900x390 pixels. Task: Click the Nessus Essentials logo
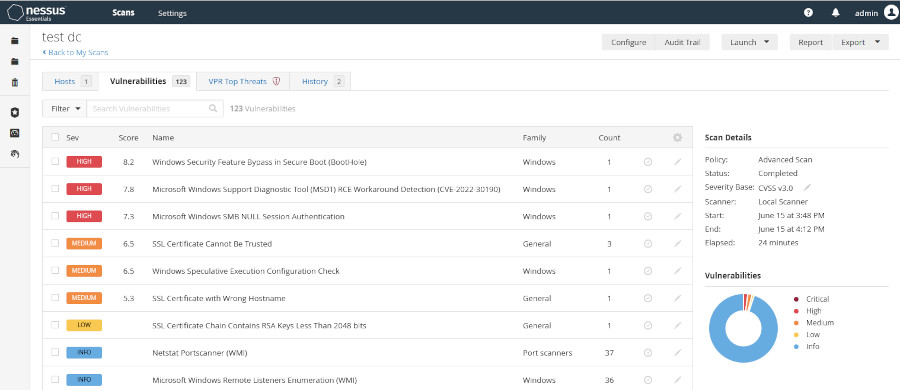click(x=37, y=12)
